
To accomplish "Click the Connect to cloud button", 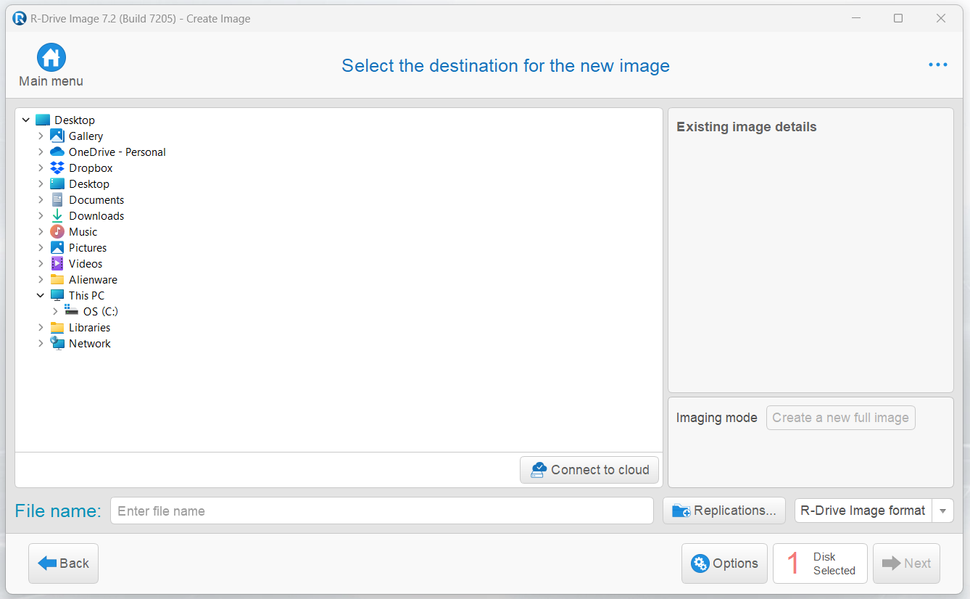I will [x=590, y=470].
